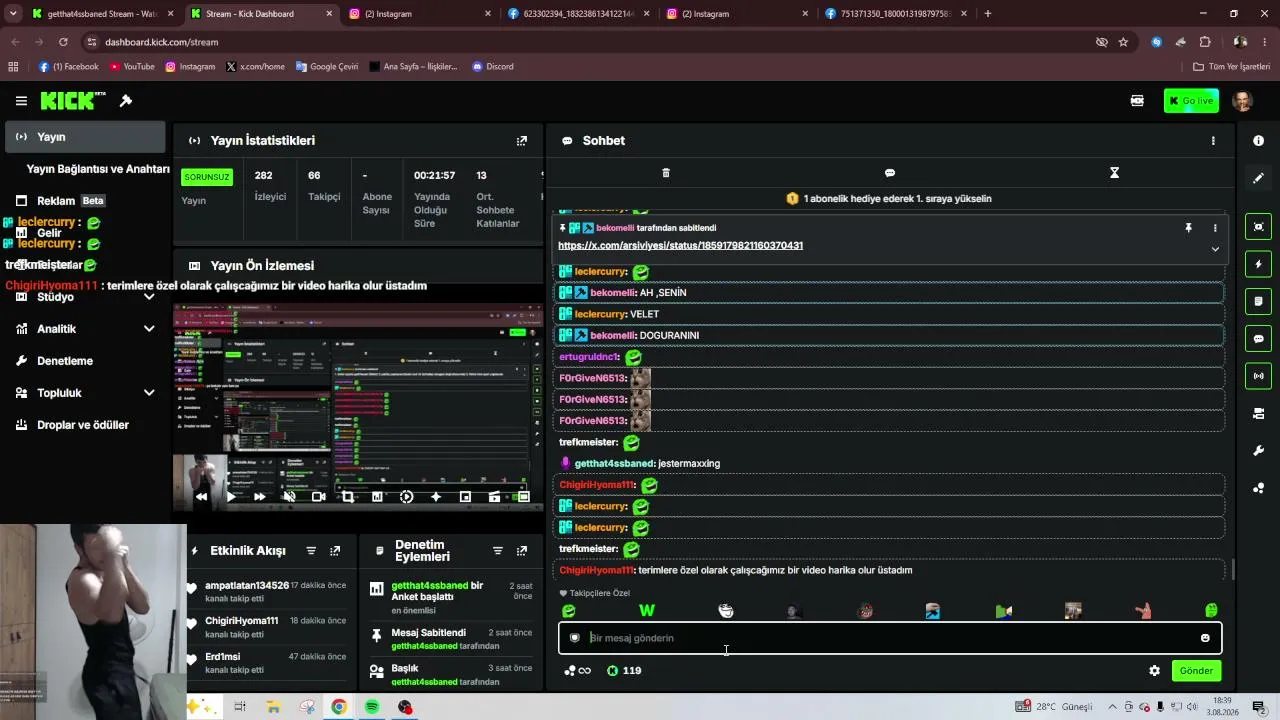This screenshot has height=720, width=1280.
Task: Open the hamburger menu beside the Kick logo
Action: pos(21,101)
